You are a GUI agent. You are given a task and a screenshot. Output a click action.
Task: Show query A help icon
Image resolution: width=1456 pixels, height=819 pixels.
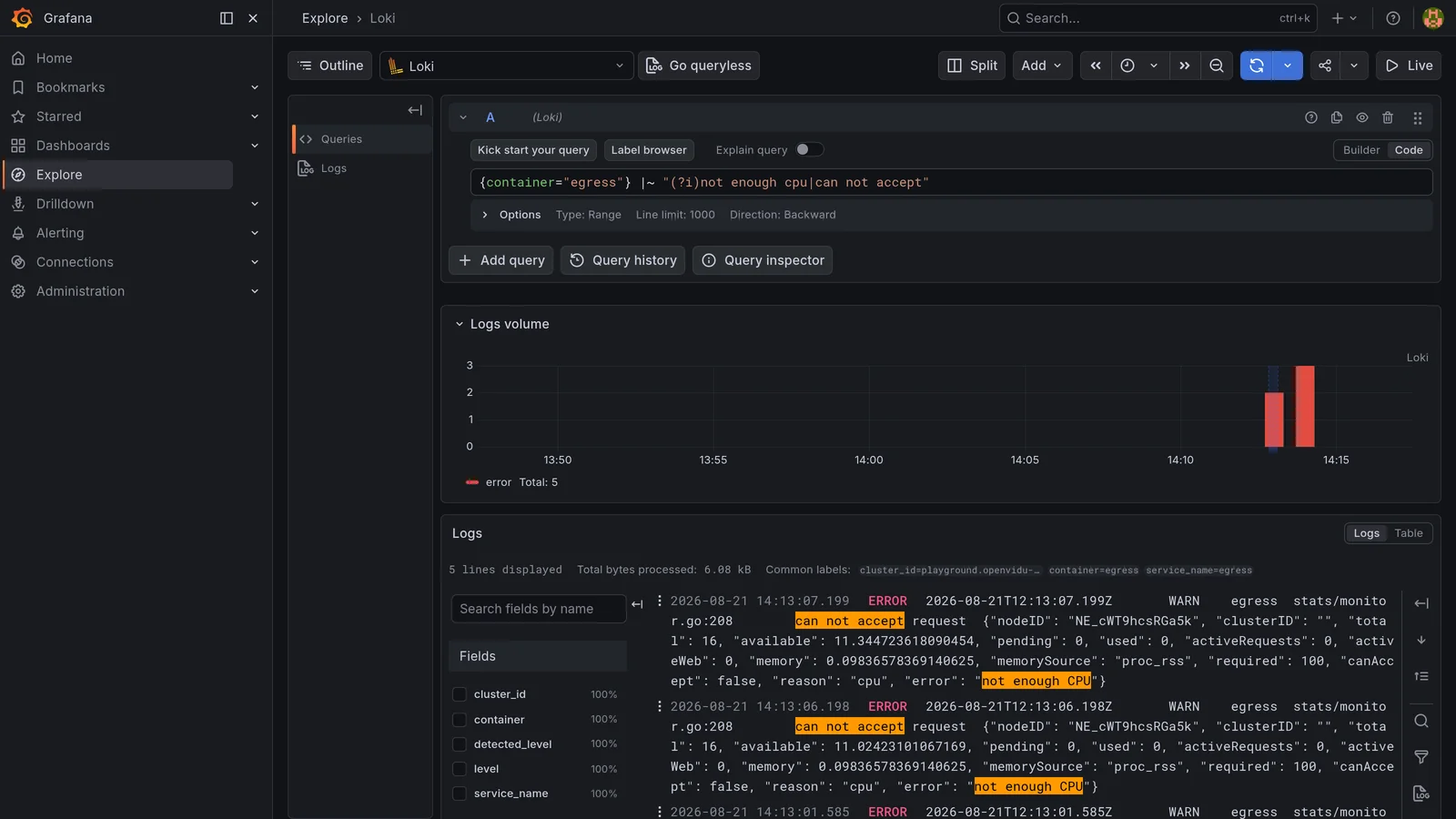(x=1311, y=117)
